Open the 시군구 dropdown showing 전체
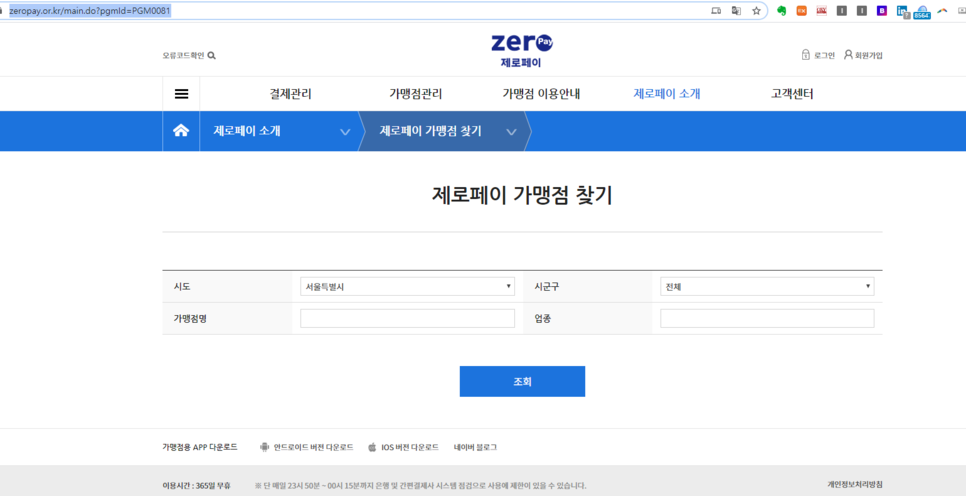This screenshot has width=966, height=496. coord(767,287)
